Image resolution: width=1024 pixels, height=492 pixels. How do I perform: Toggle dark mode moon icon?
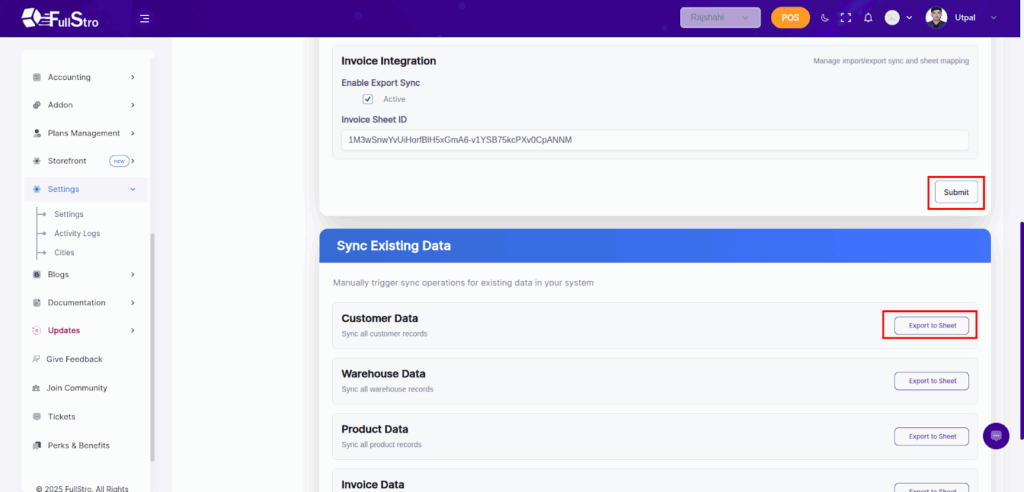point(825,18)
